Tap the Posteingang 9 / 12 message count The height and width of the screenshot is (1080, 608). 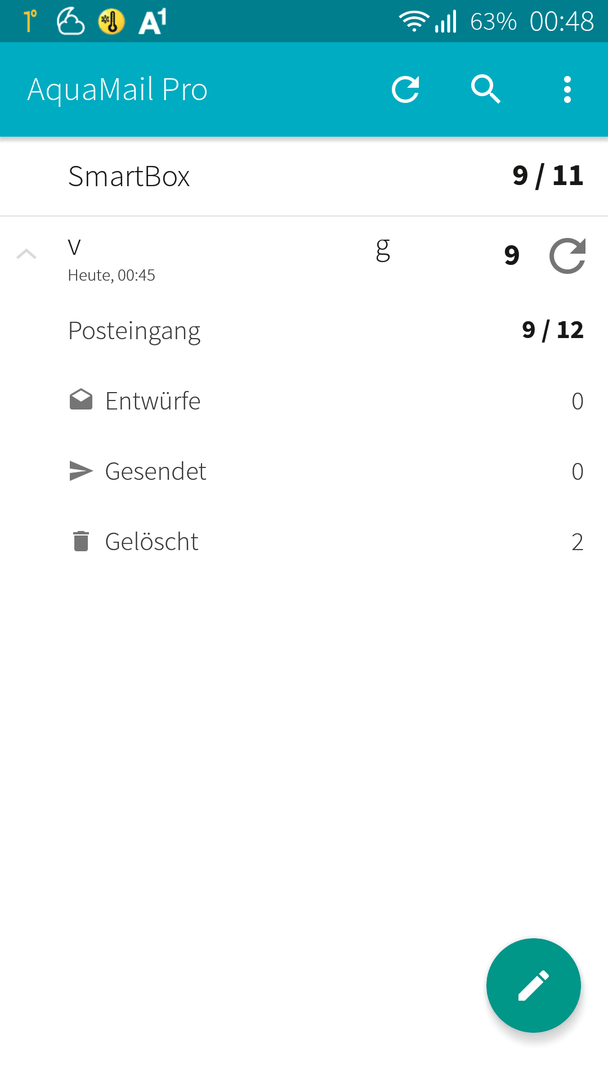(x=553, y=330)
